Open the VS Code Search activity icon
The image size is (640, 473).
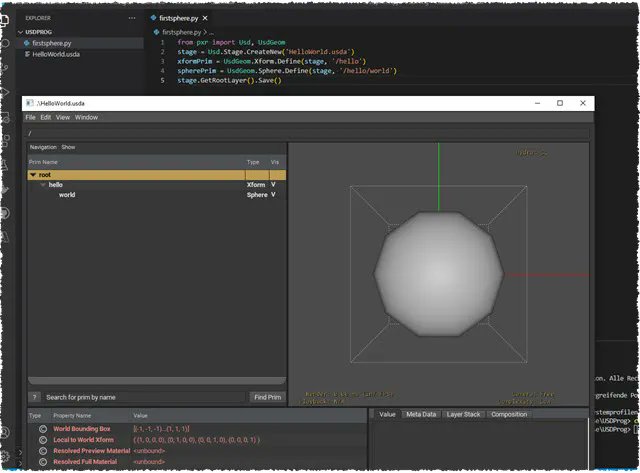click(5, 43)
